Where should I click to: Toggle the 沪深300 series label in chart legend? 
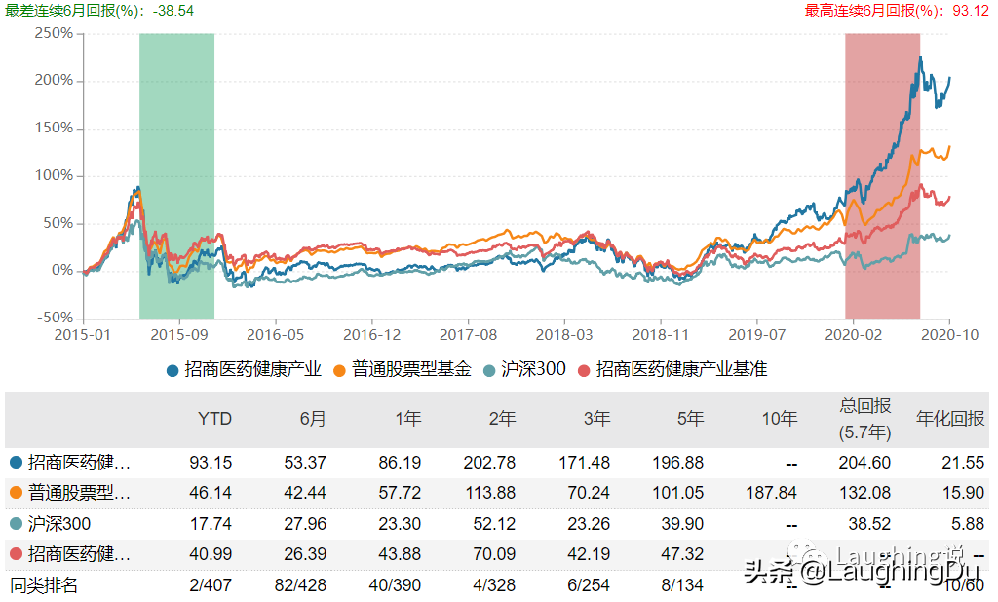pyautogui.click(x=533, y=369)
